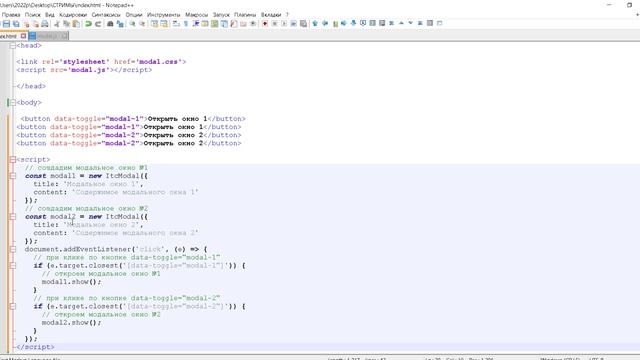640x360 pixels.
Task: Collapse the head tag fold marker
Action: [13, 46]
